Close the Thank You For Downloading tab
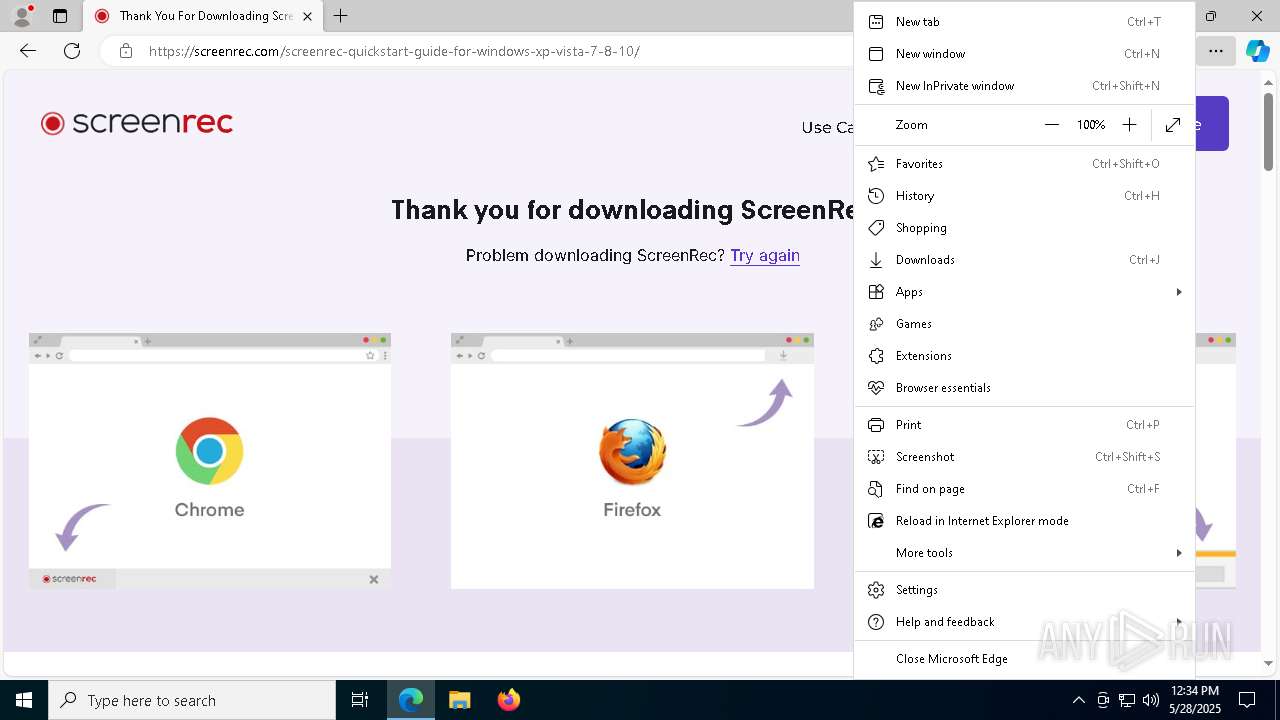This screenshot has width=1280, height=720. (x=307, y=16)
